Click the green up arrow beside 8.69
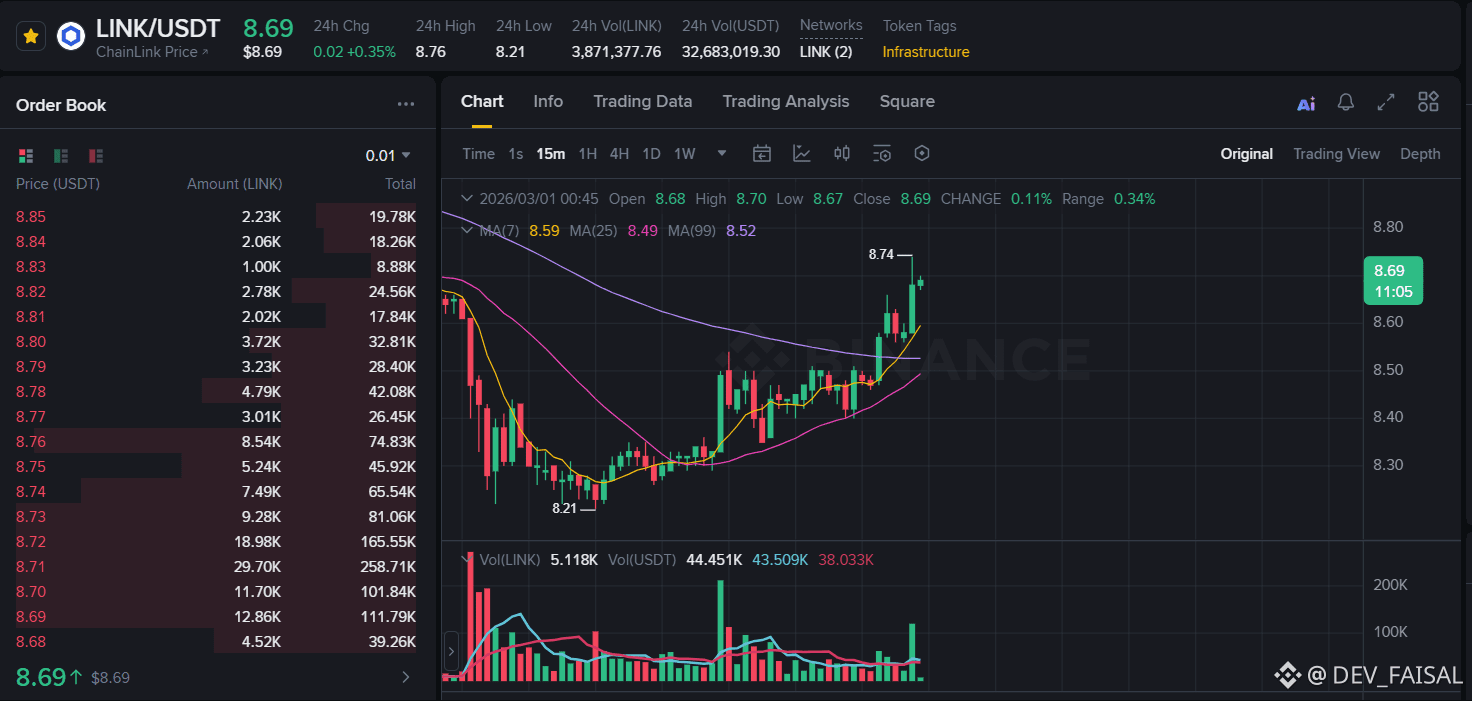Viewport: 1472px width, 701px height. coord(76,677)
